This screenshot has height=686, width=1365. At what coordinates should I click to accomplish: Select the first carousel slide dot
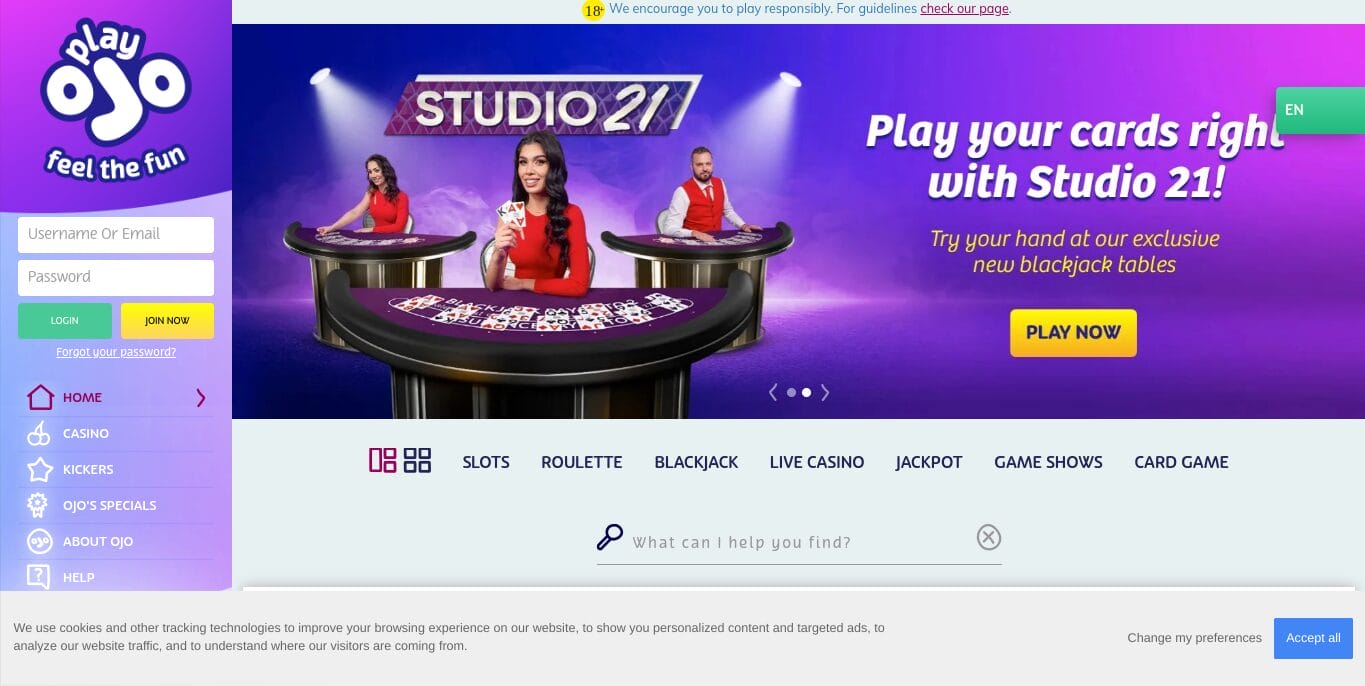[x=791, y=393]
